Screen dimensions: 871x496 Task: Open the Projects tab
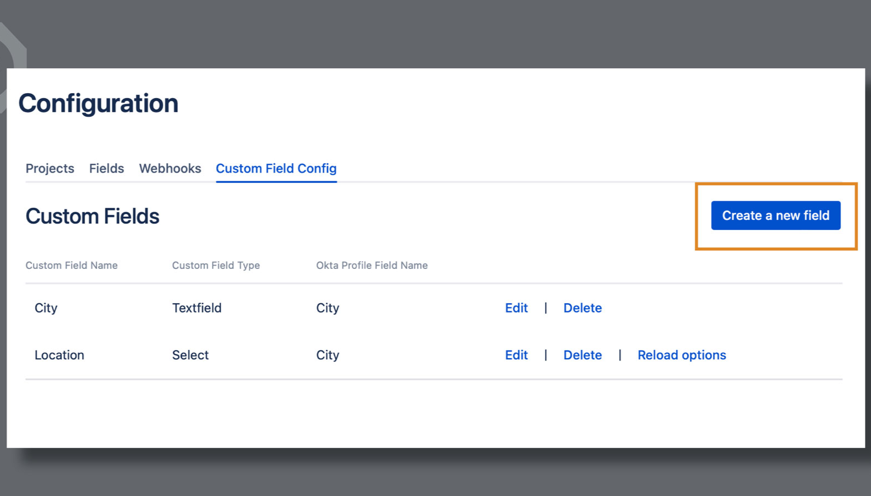click(x=50, y=168)
